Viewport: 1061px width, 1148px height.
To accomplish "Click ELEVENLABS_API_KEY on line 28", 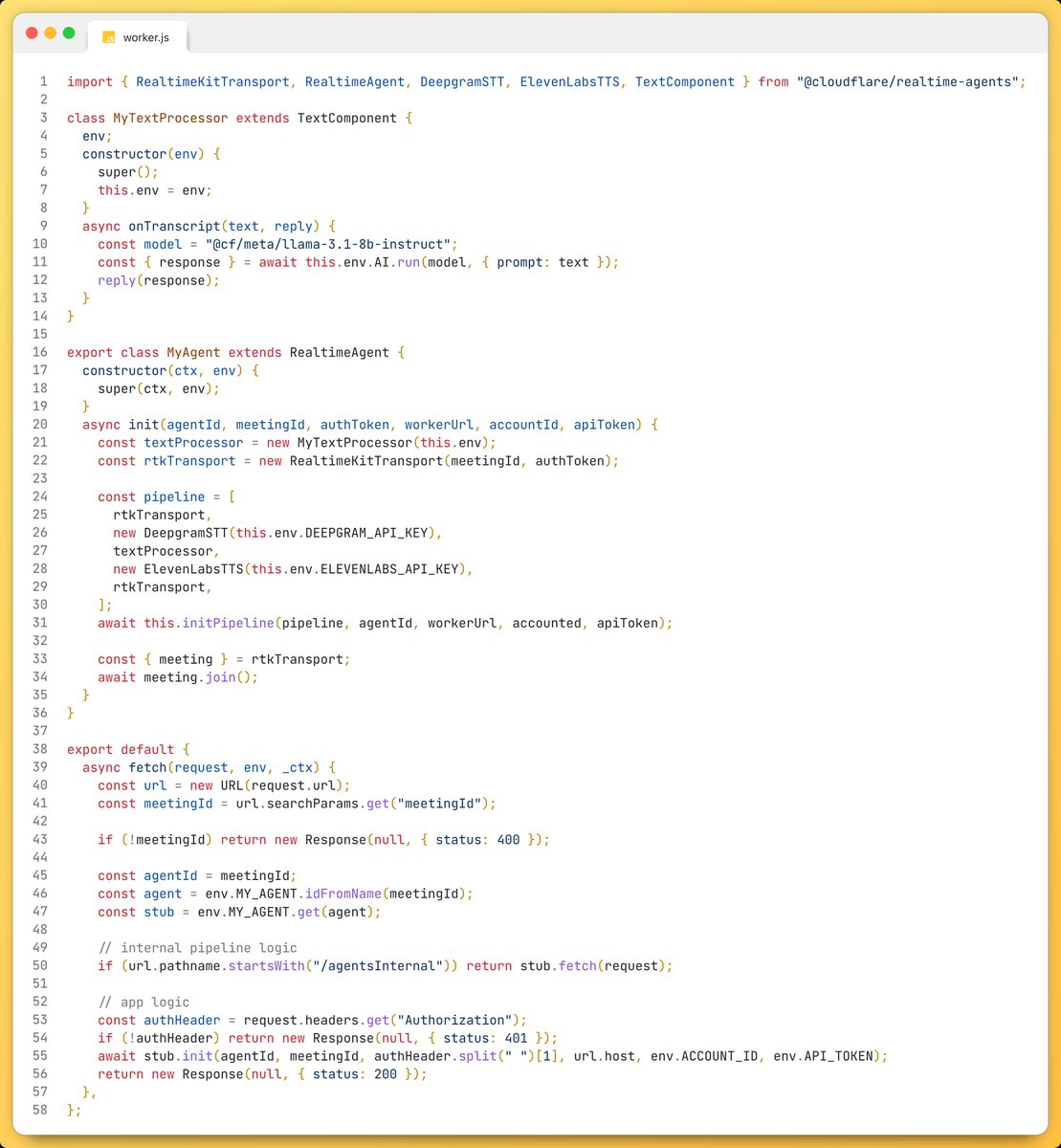I will tap(389, 569).
